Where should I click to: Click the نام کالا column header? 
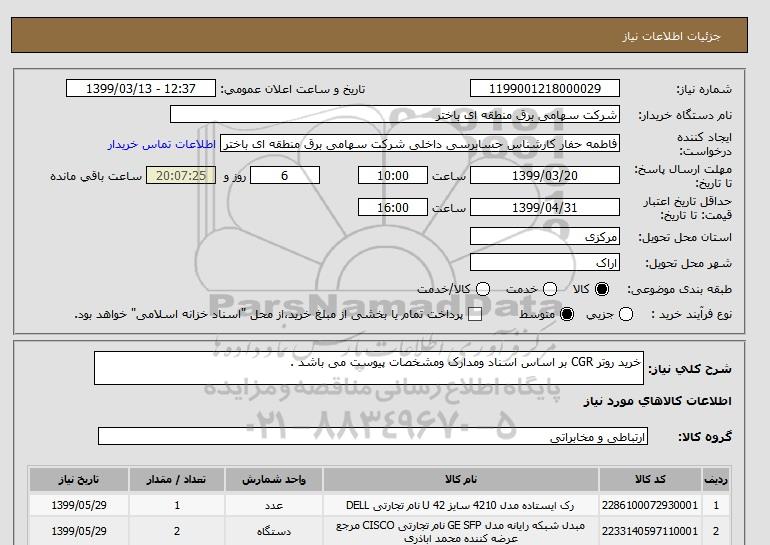click(461, 479)
